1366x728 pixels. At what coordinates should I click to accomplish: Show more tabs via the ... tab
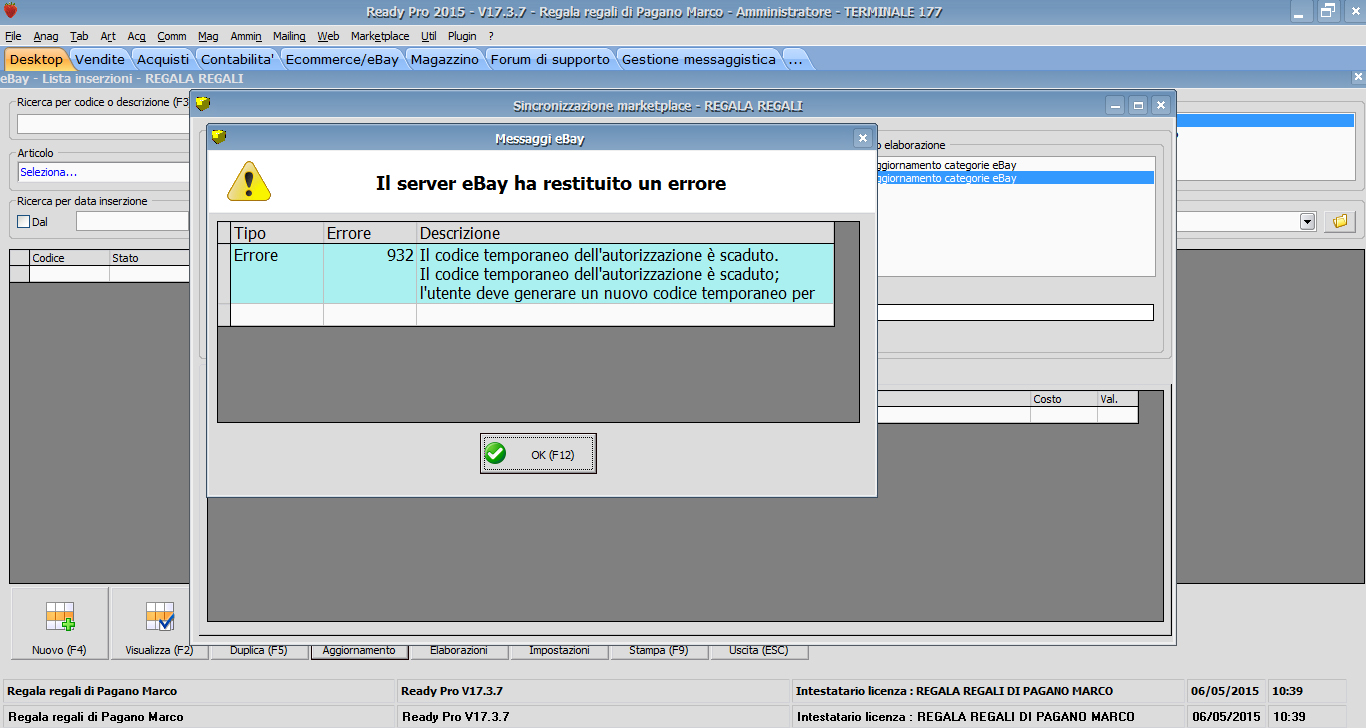pos(796,59)
